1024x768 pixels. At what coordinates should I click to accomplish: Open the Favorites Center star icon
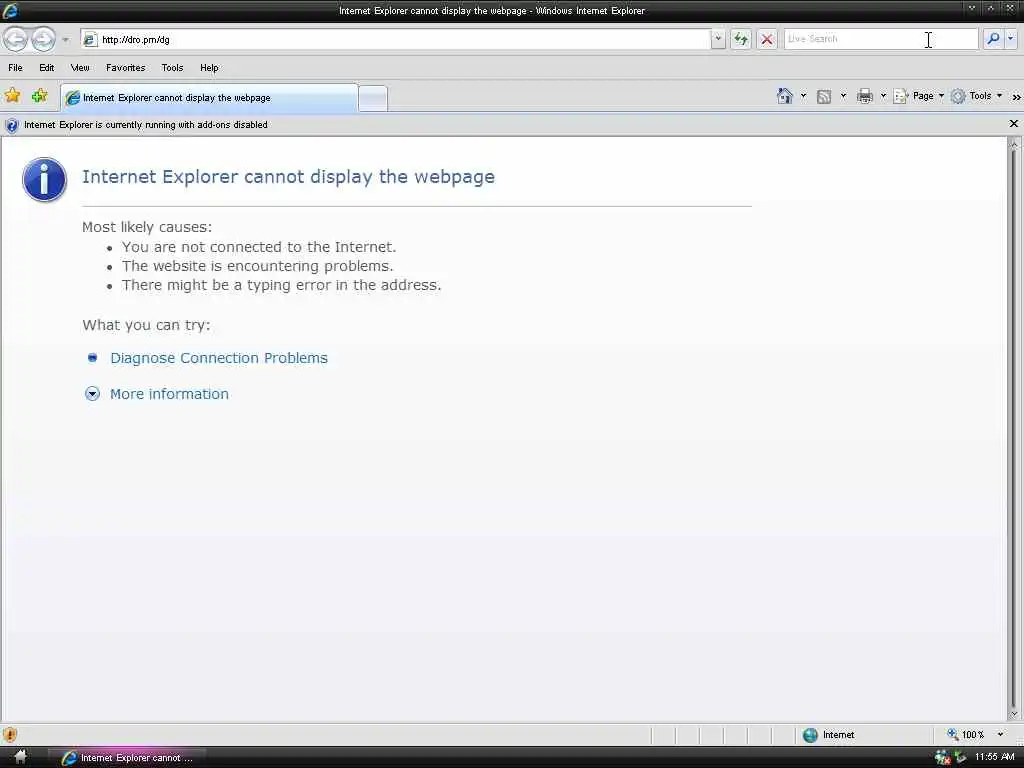click(x=12, y=96)
